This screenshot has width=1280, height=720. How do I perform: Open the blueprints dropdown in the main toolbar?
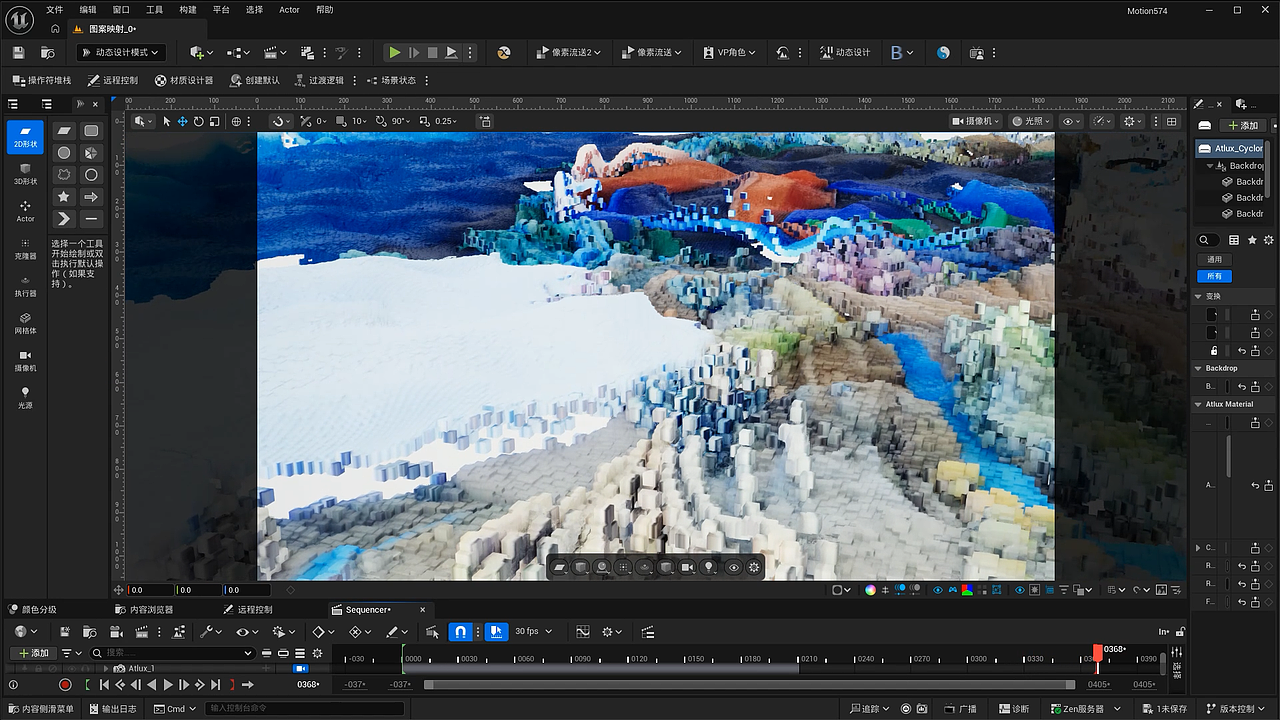(x=238, y=52)
